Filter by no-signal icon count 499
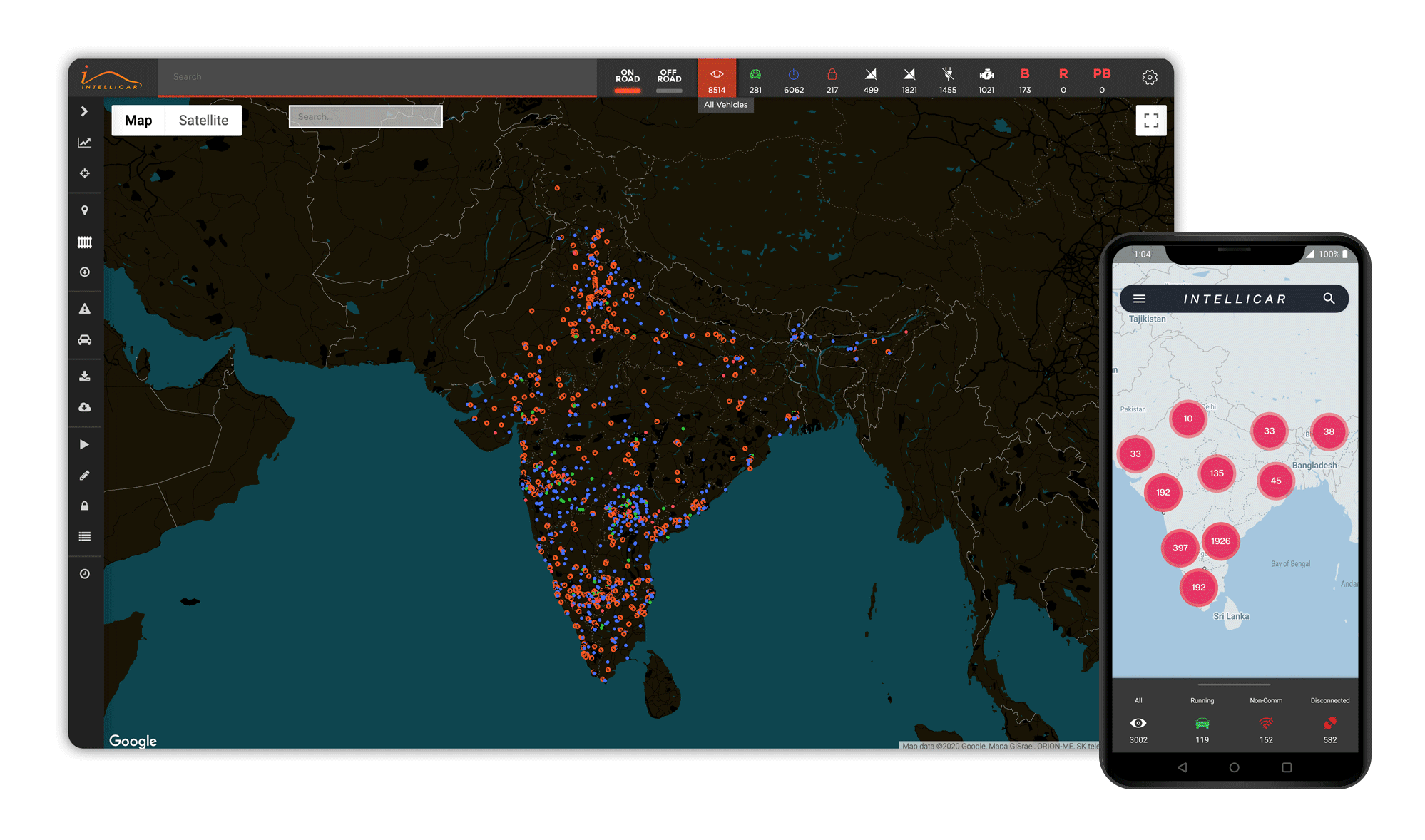The width and height of the screenshot is (1425, 840). (871, 80)
